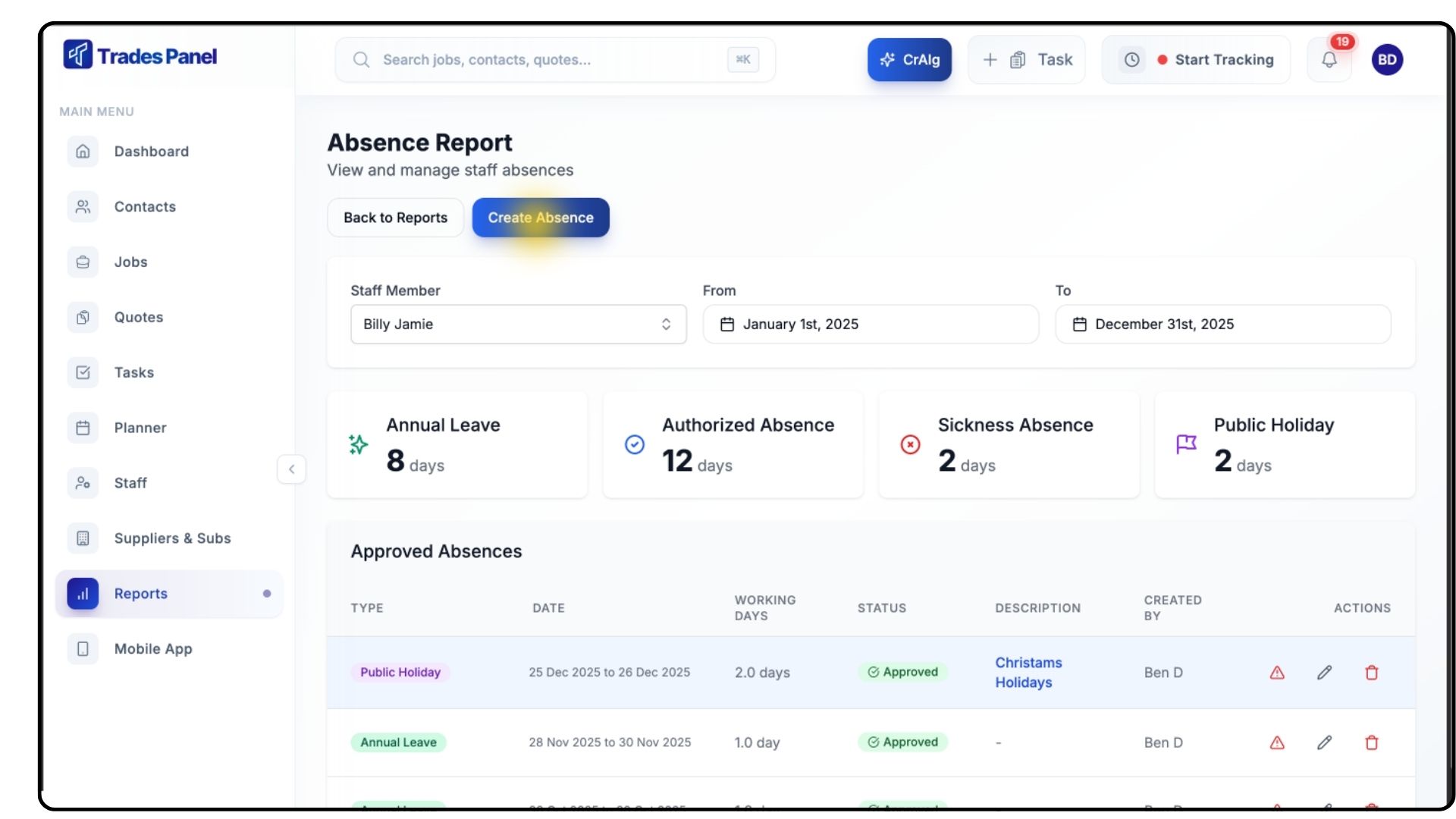Go to Suppliers & Subs in sidebar
This screenshot has width=1456, height=819.
[172, 538]
